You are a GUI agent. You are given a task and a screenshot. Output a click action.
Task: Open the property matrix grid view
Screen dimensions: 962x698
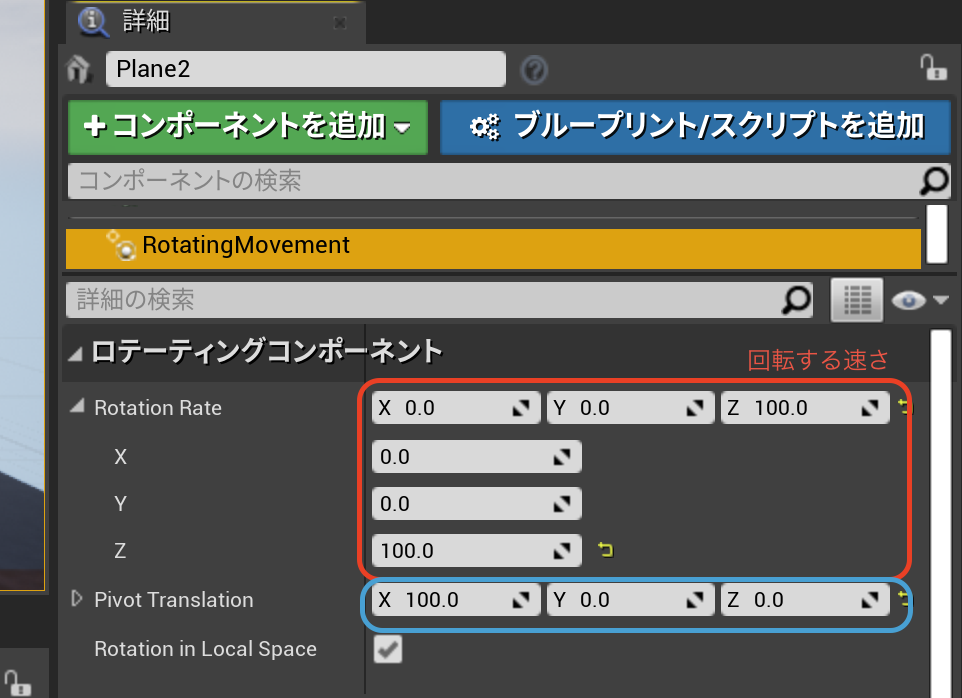tap(856, 299)
